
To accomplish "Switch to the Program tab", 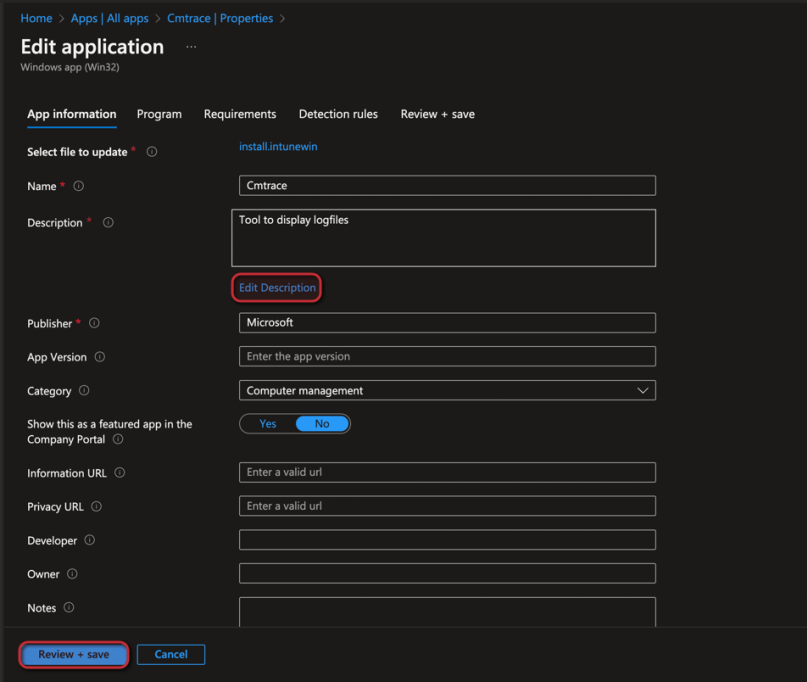I will click(x=159, y=114).
